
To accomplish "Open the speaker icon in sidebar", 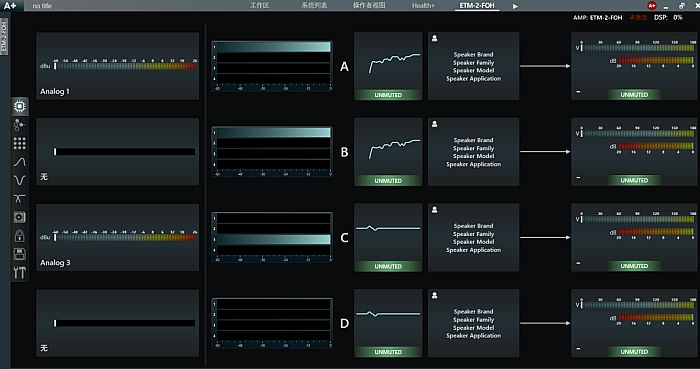I will tap(20, 217).
